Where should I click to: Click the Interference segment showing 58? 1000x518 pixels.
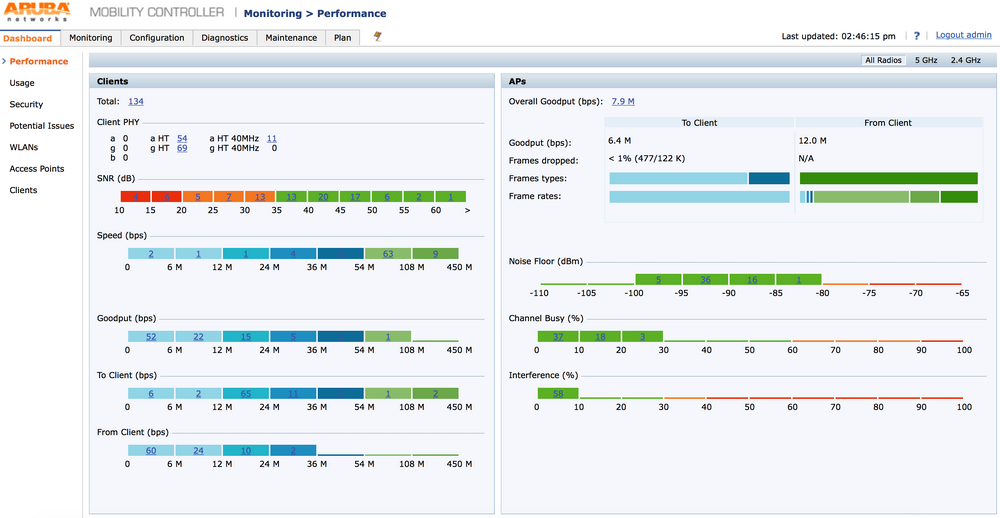point(558,394)
